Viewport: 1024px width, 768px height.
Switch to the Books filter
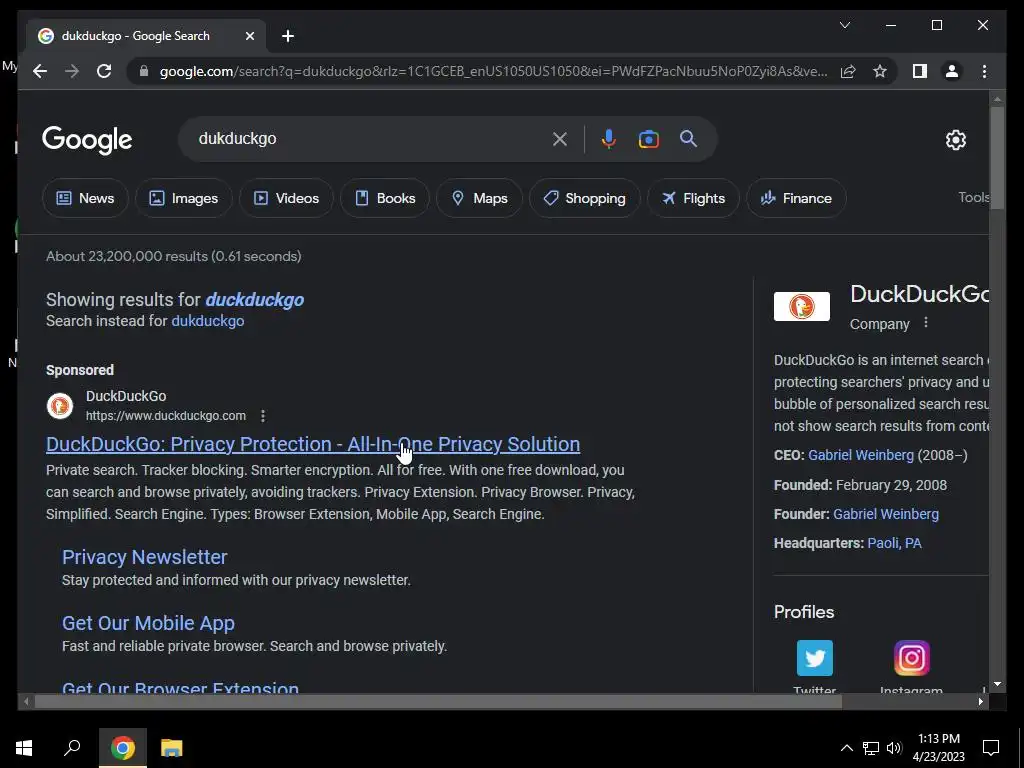[x=385, y=198]
